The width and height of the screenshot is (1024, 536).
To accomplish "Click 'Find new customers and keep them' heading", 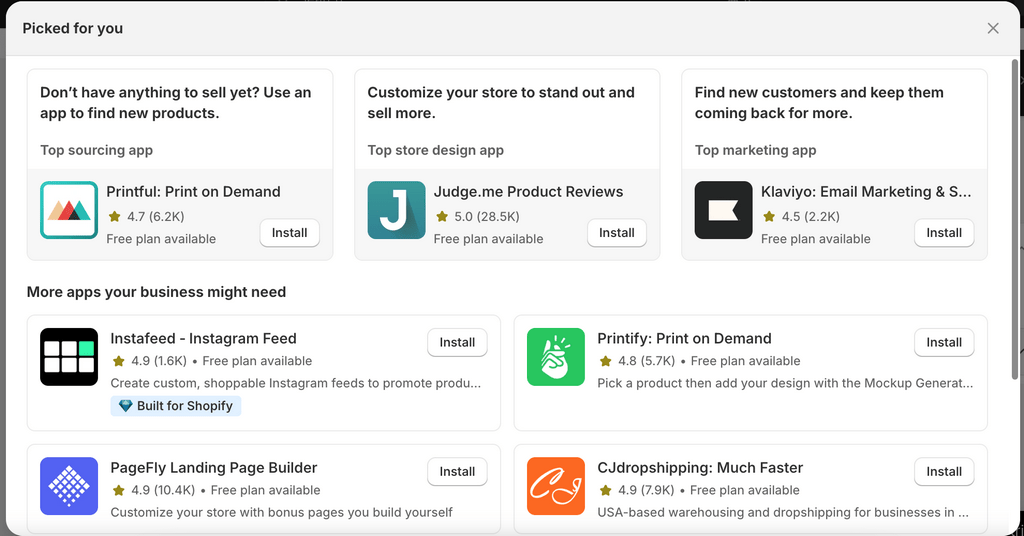I will (x=819, y=102).
